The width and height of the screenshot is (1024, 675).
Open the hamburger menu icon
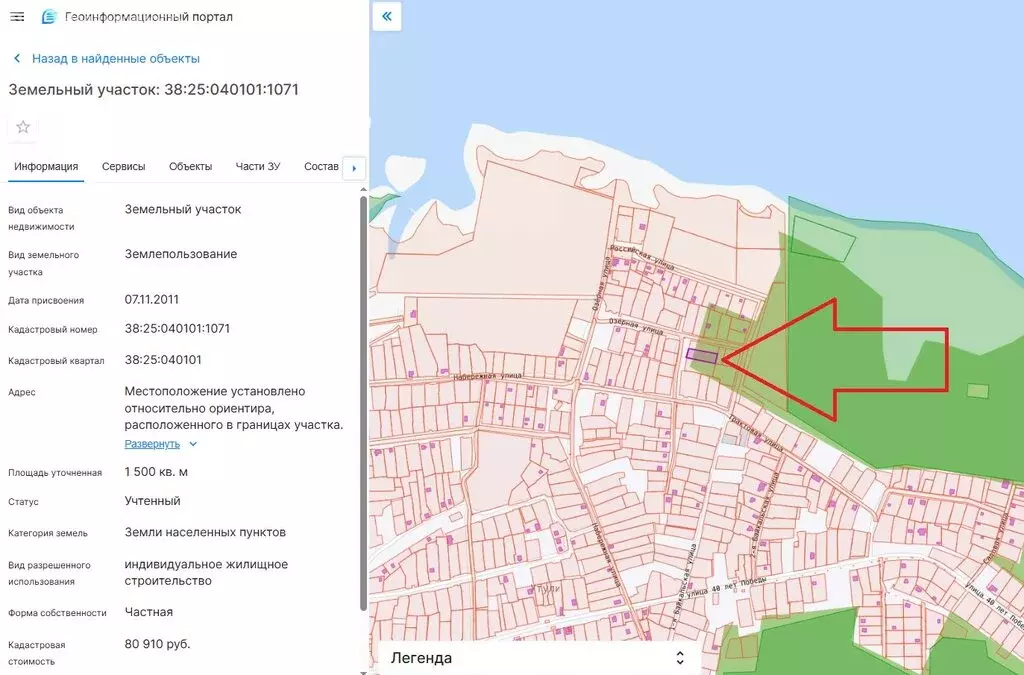[18, 17]
